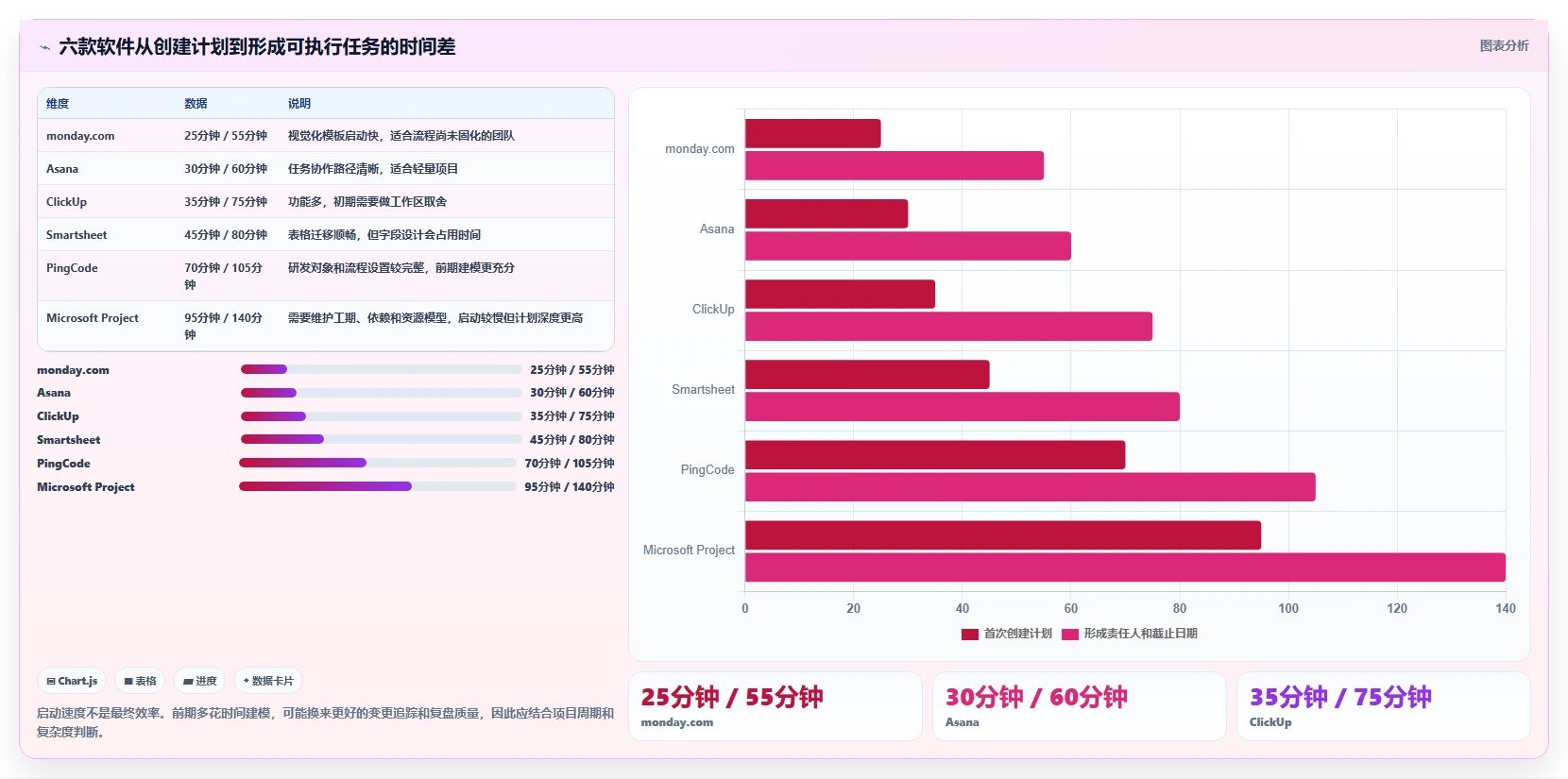Click the description 功能多，初期需要做工作区取舍
The width and height of the screenshot is (1568, 779).
pos(367,202)
